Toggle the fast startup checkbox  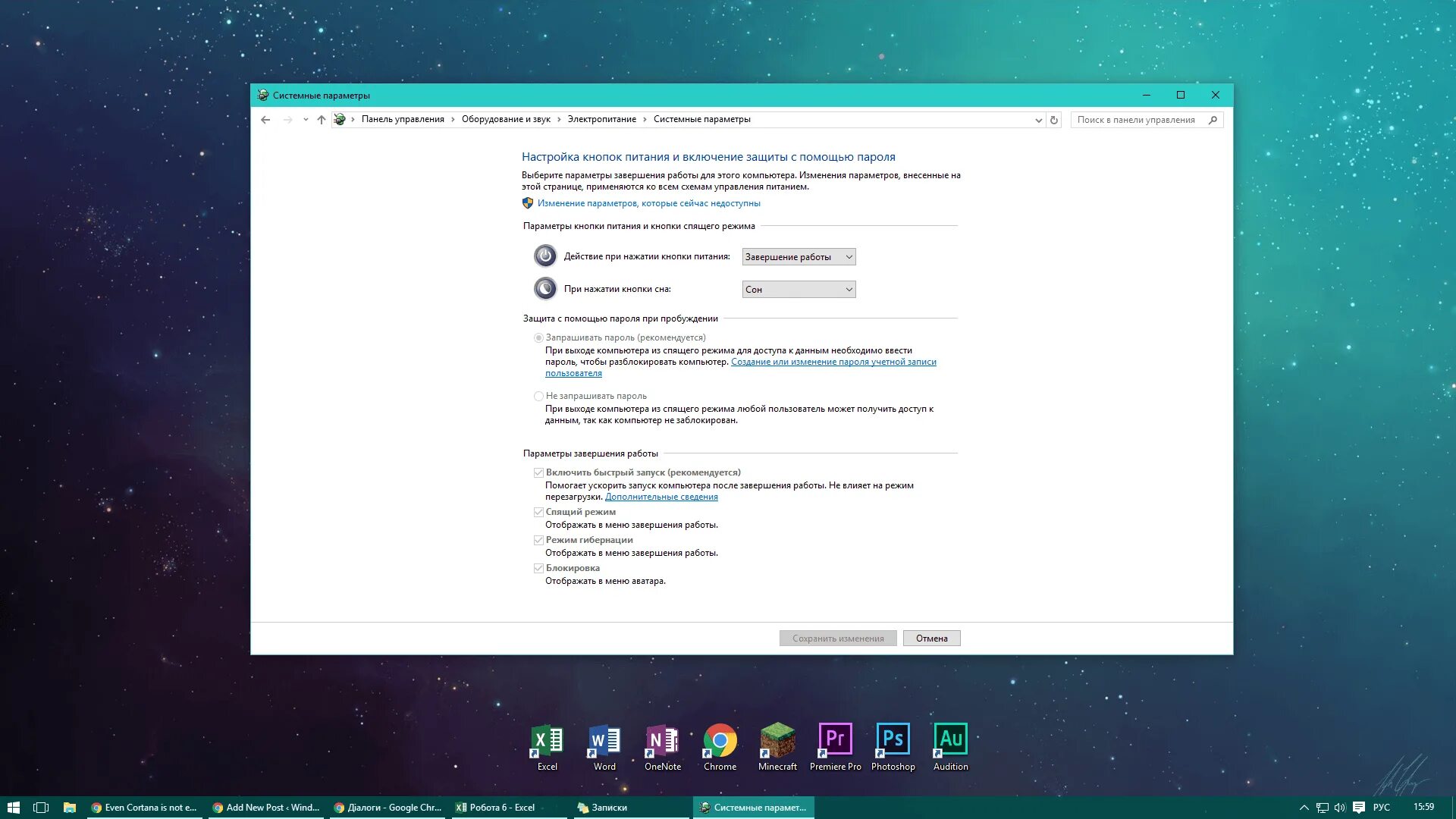click(538, 472)
